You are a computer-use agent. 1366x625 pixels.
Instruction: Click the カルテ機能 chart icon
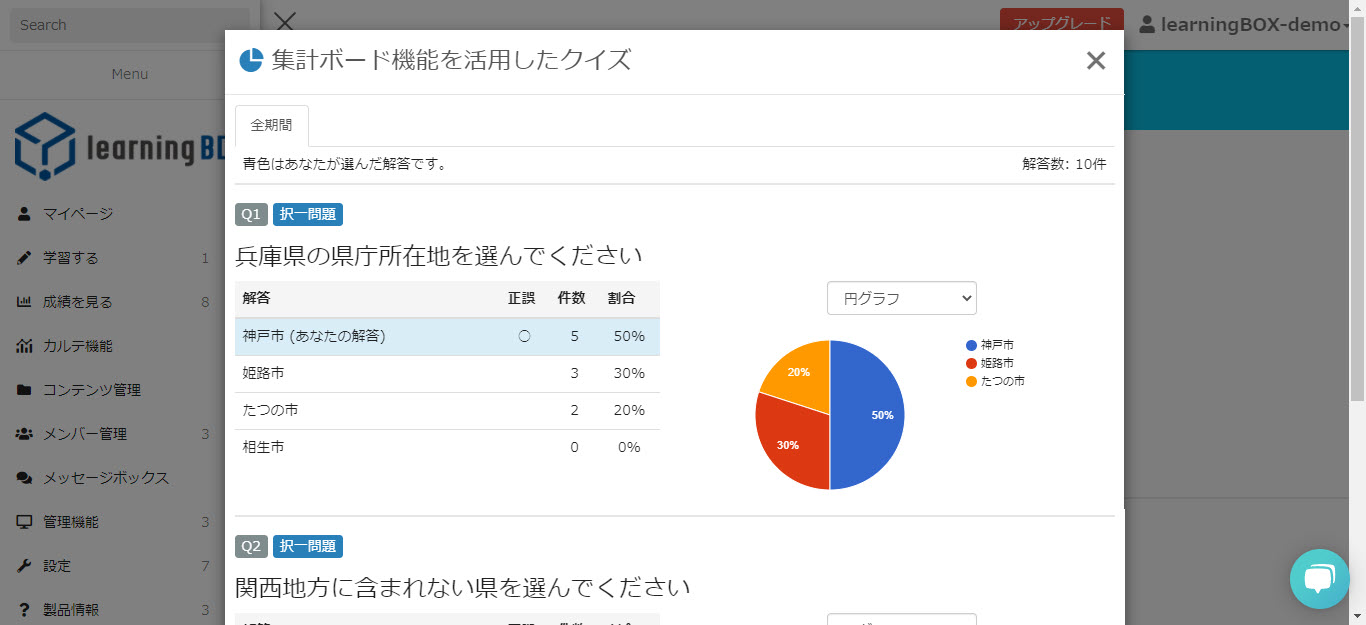(x=24, y=346)
